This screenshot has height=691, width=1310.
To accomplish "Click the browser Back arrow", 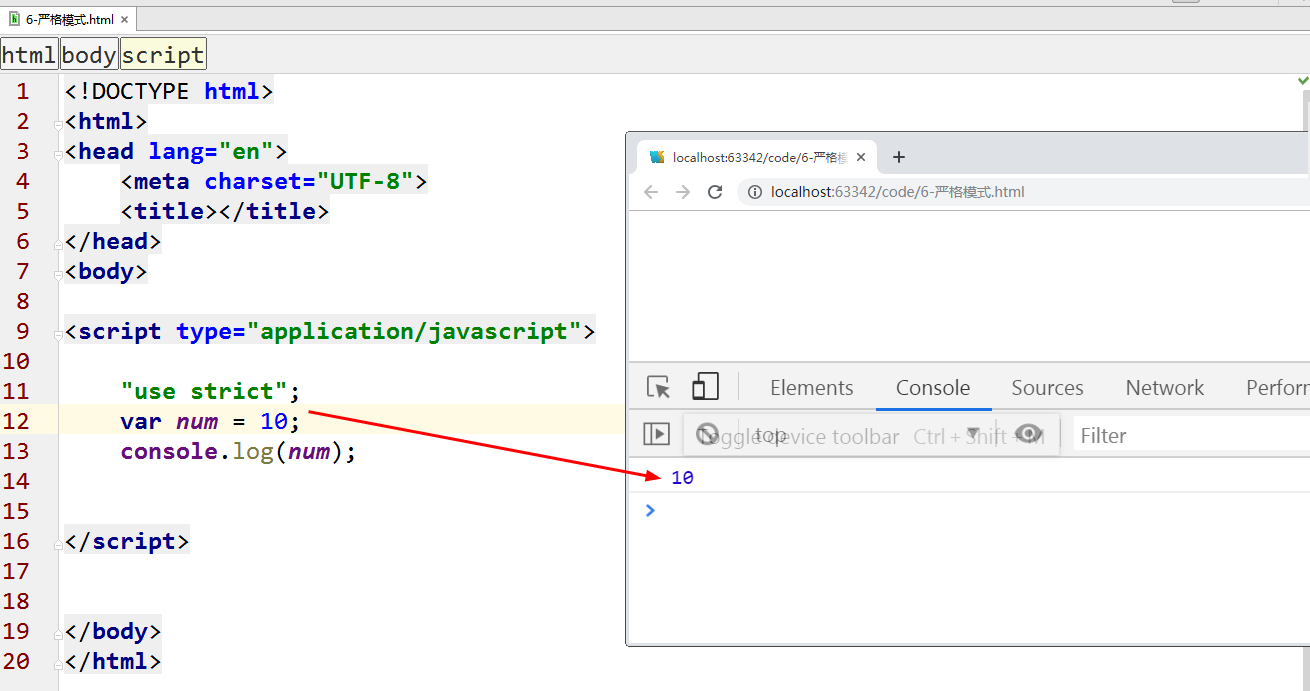I will (651, 192).
